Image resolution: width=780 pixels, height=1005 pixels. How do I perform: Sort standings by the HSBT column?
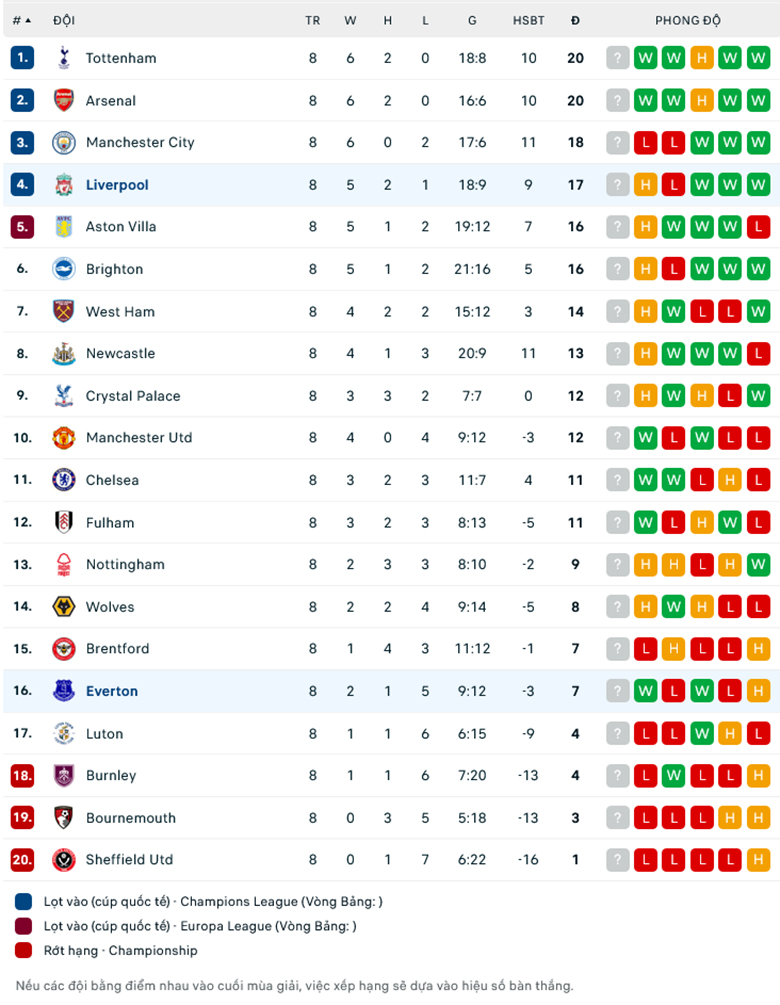[x=529, y=20]
